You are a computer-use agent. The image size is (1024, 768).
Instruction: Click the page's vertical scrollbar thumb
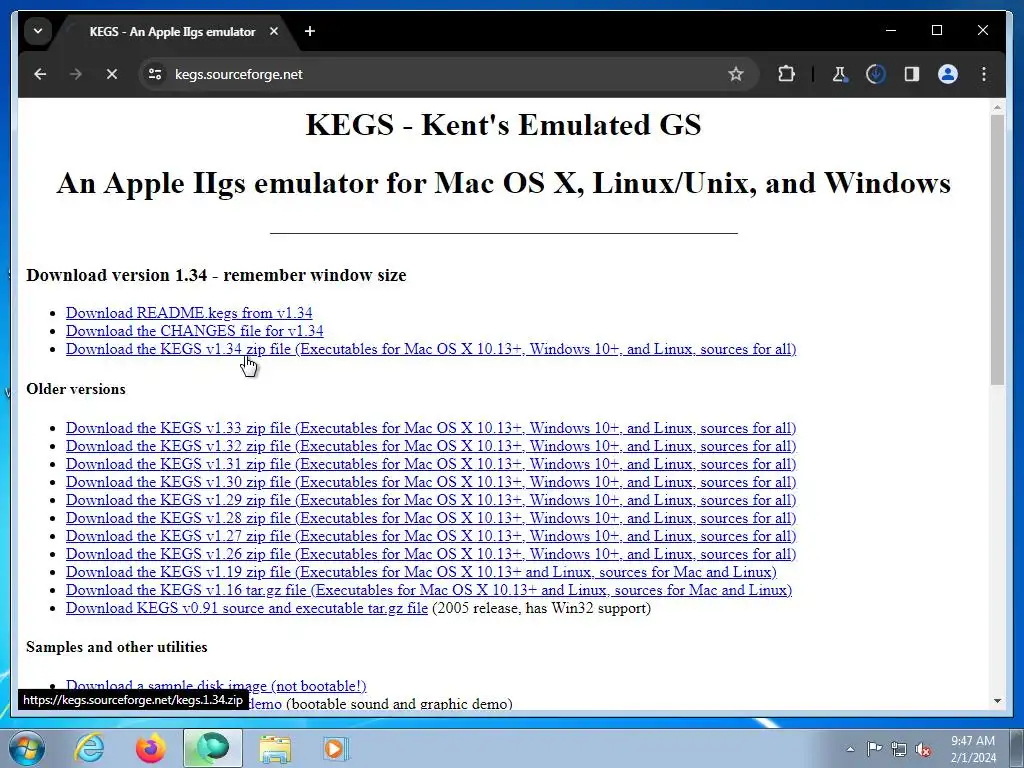997,249
